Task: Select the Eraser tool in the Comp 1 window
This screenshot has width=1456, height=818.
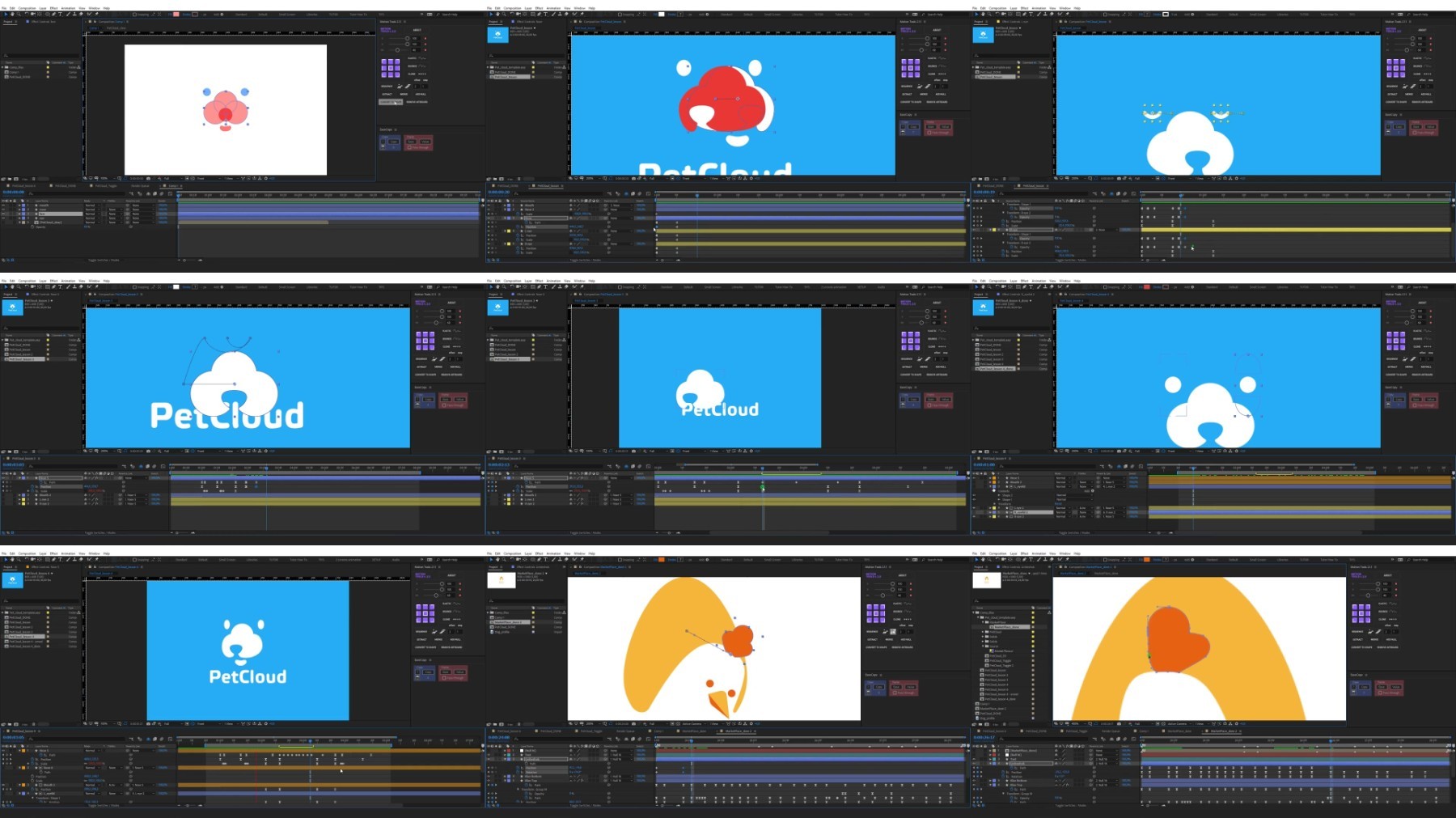Action: tap(81, 14)
